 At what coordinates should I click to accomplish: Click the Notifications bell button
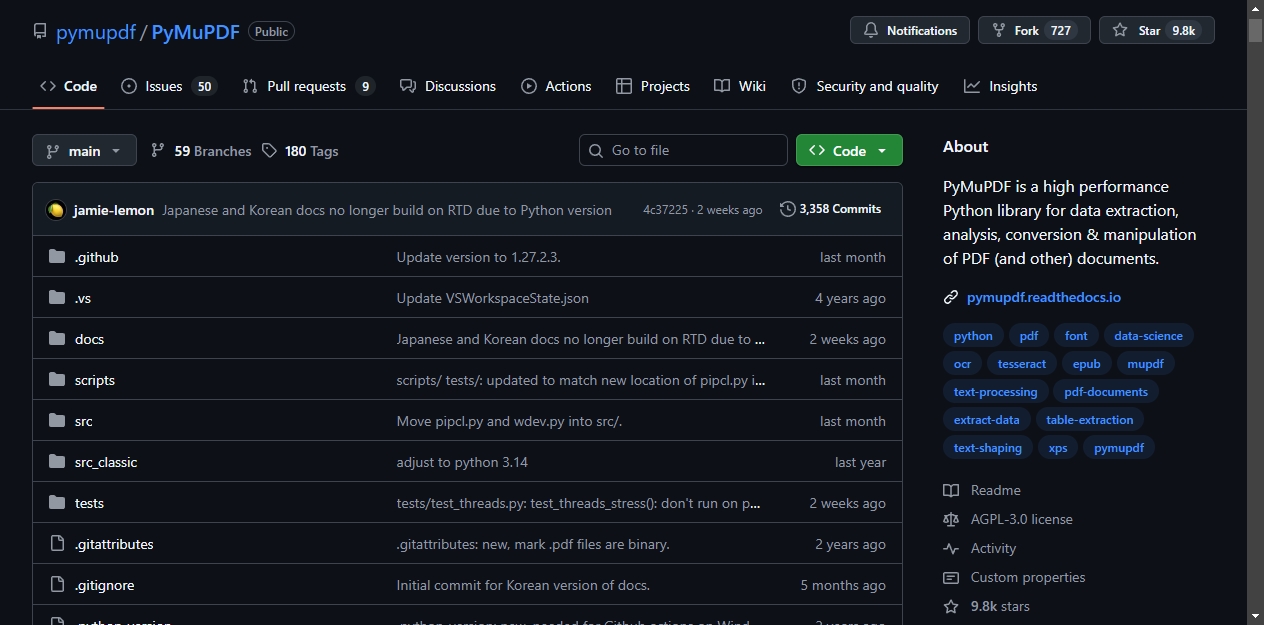[x=910, y=30]
